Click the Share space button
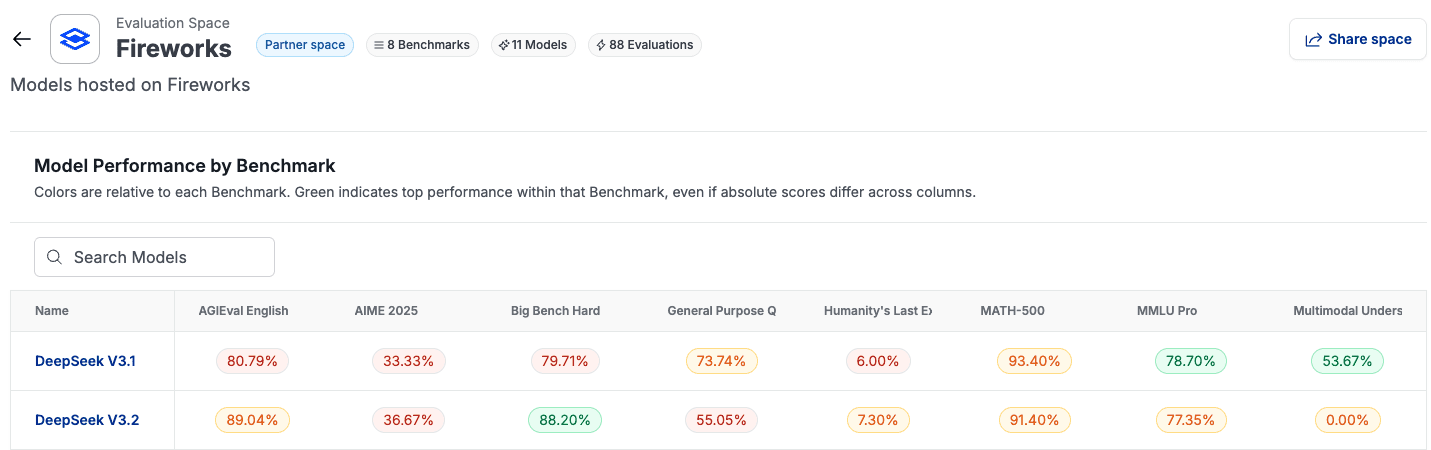The width and height of the screenshot is (1431, 450). pos(1357,39)
